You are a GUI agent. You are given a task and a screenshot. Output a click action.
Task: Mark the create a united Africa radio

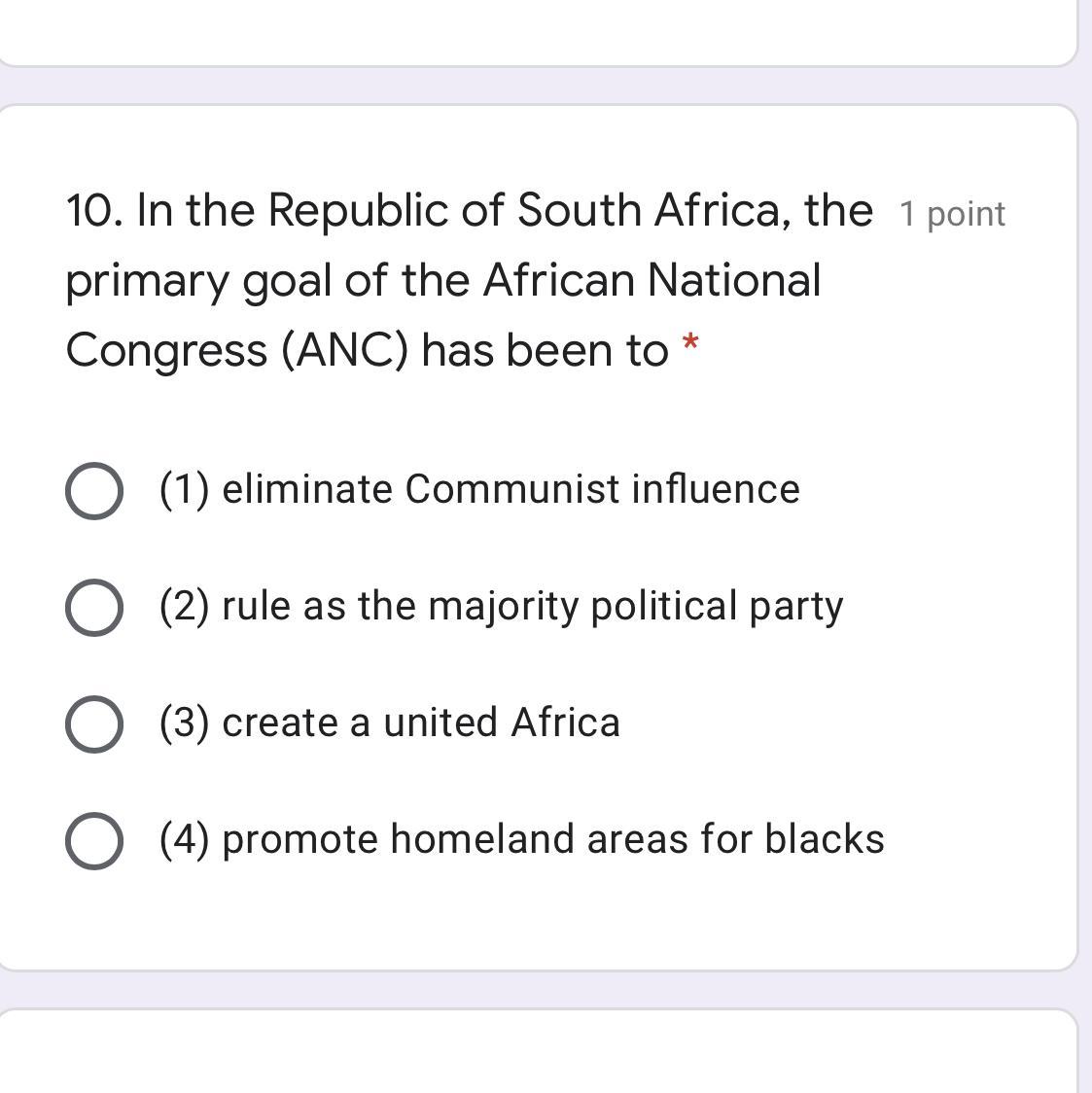tap(93, 724)
